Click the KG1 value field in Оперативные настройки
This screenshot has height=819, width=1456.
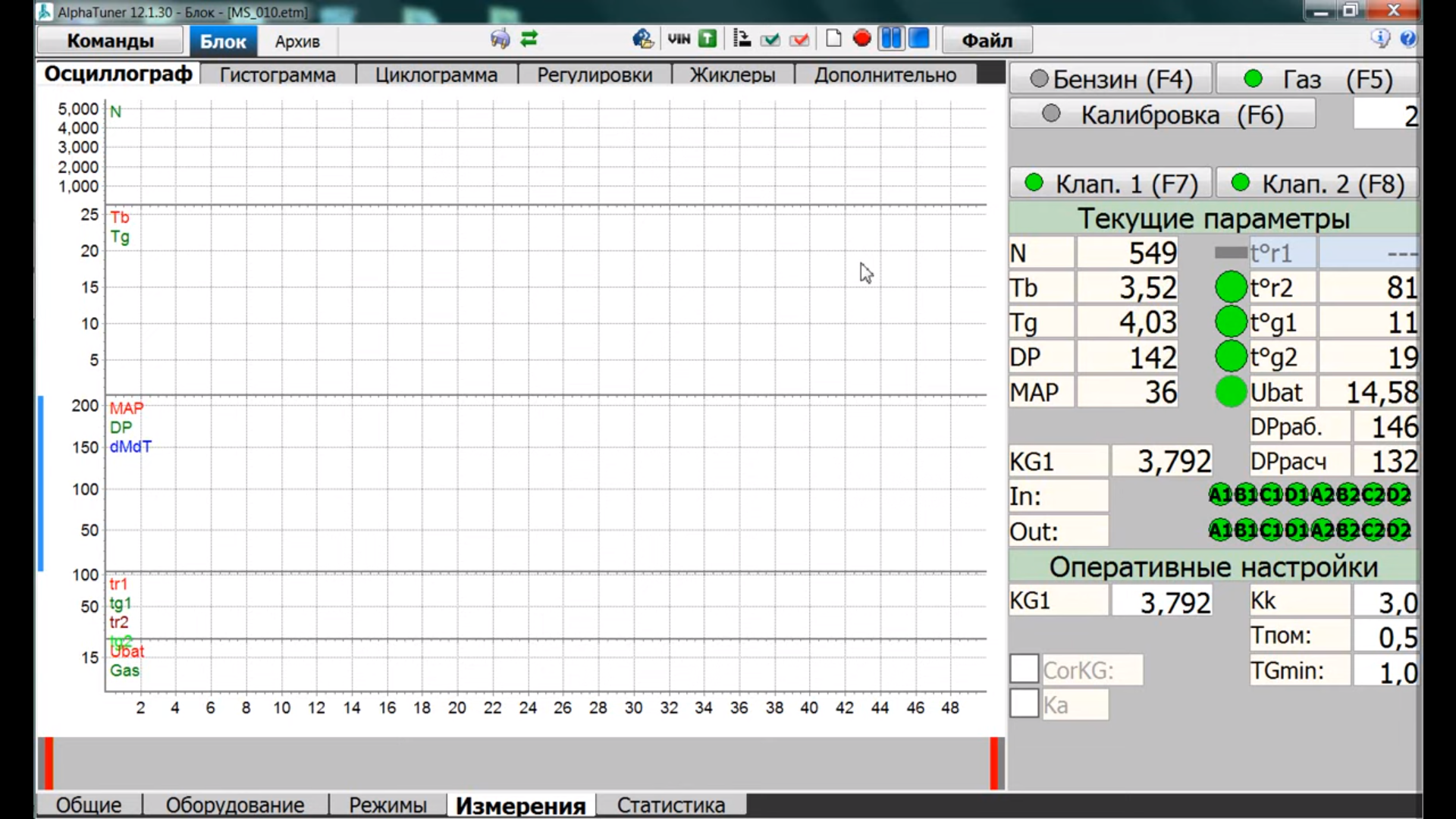tap(1162, 602)
